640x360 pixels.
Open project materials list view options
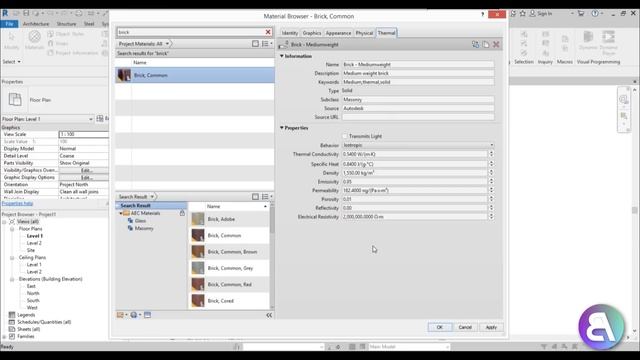(267, 44)
